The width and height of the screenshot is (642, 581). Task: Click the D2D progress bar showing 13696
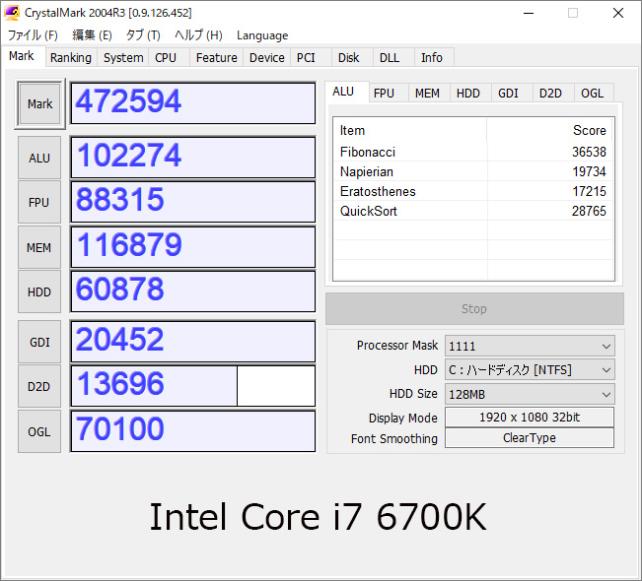pyautogui.click(x=193, y=386)
